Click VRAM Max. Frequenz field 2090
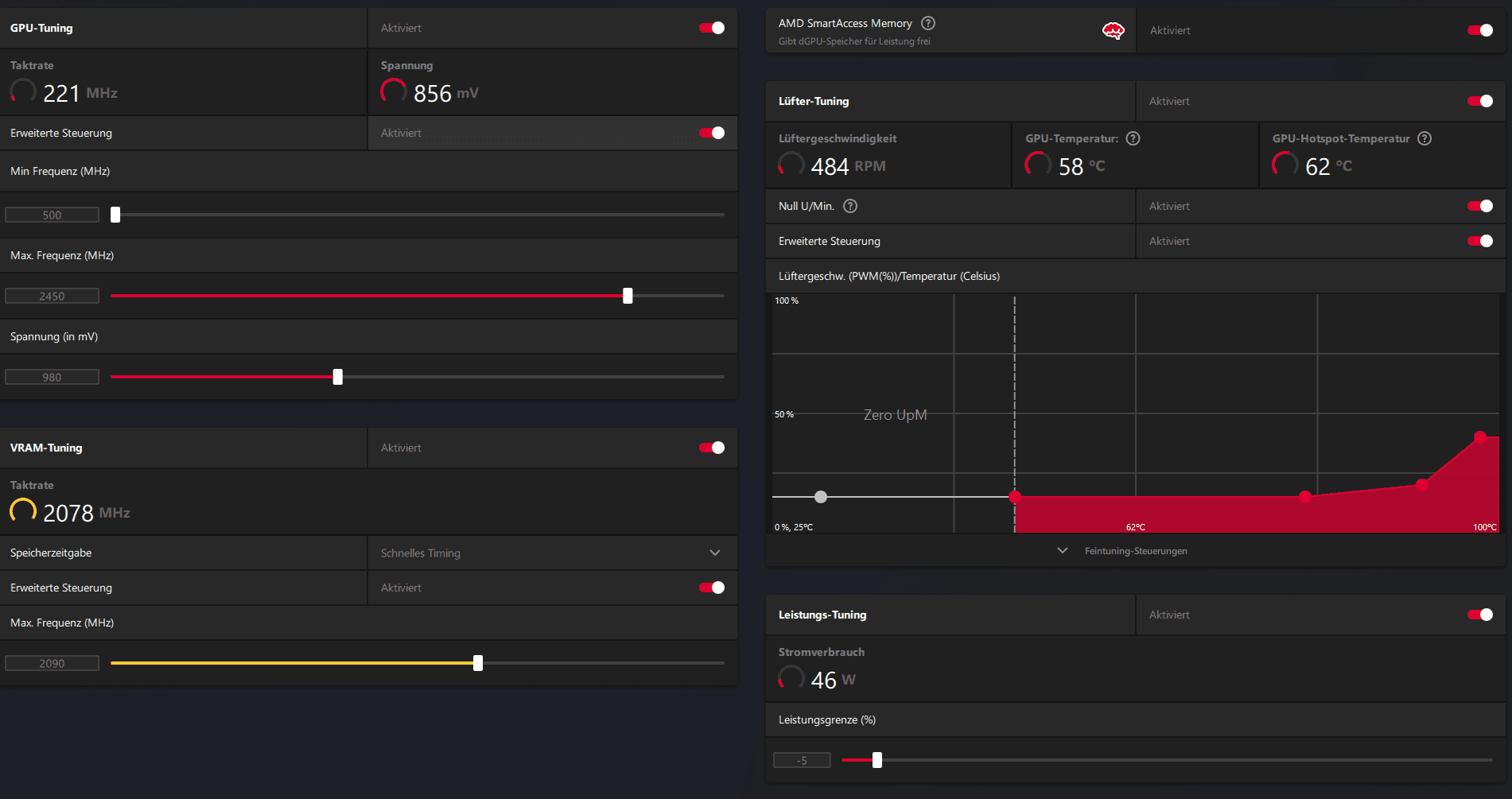Screen dimensions: 1512x799 pyautogui.click(x=52, y=663)
